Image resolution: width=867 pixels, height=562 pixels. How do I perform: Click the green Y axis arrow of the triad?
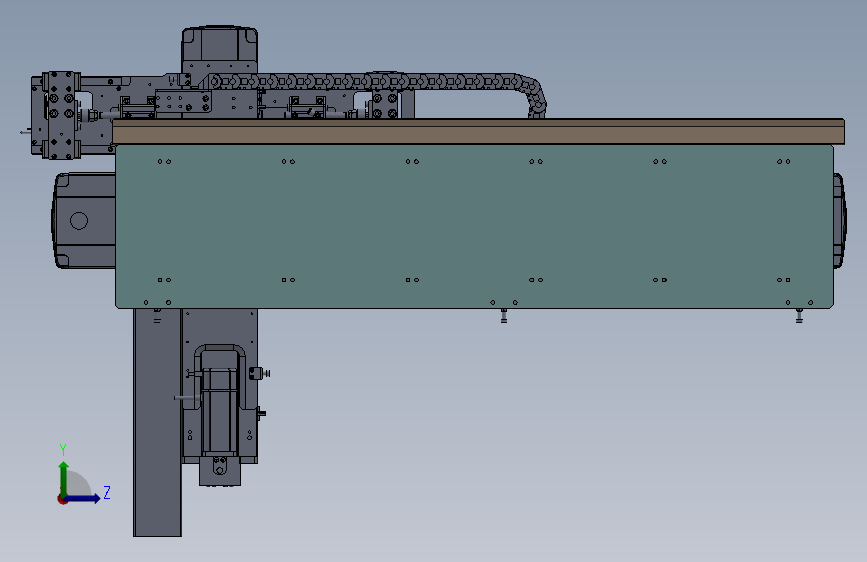click(64, 478)
